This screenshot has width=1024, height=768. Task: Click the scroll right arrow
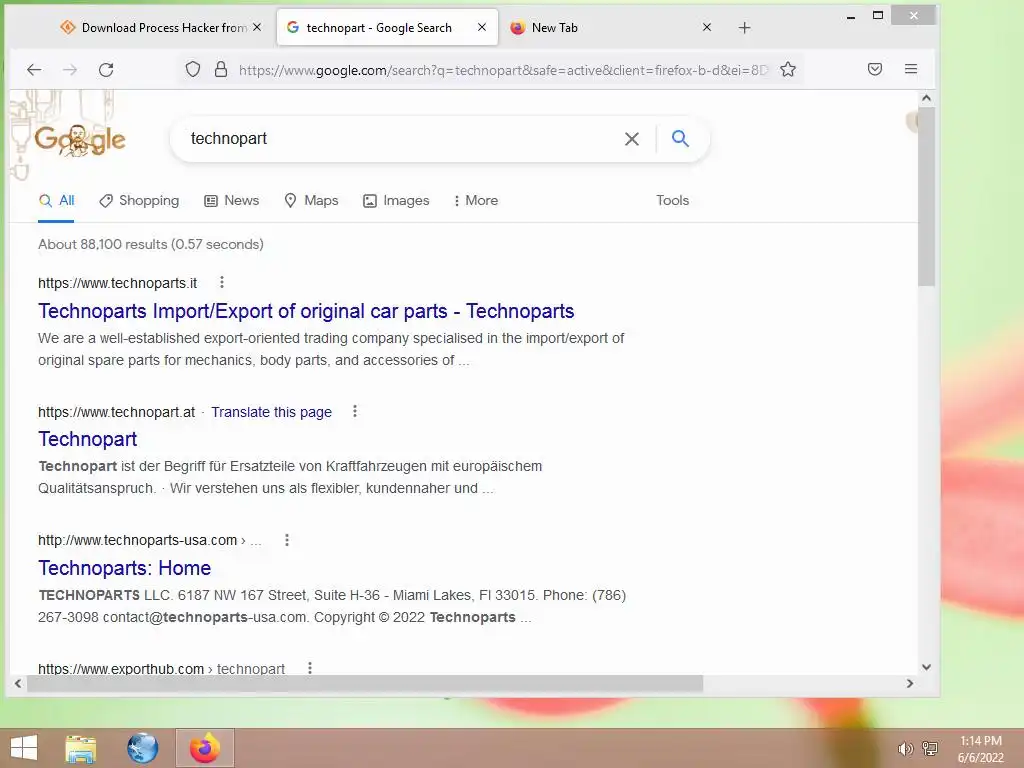tap(910, 684)
